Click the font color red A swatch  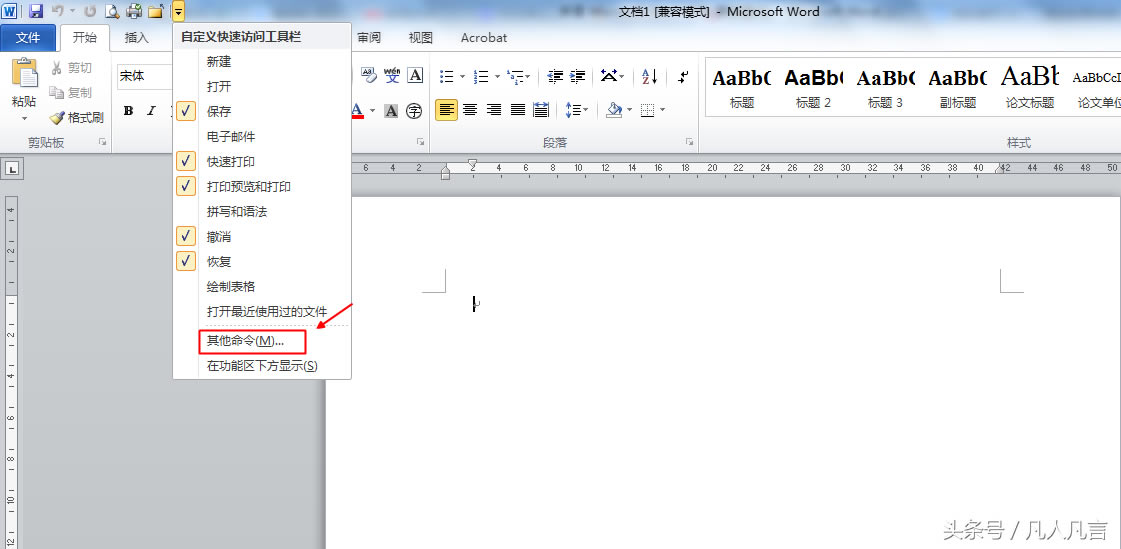(357, 110)
